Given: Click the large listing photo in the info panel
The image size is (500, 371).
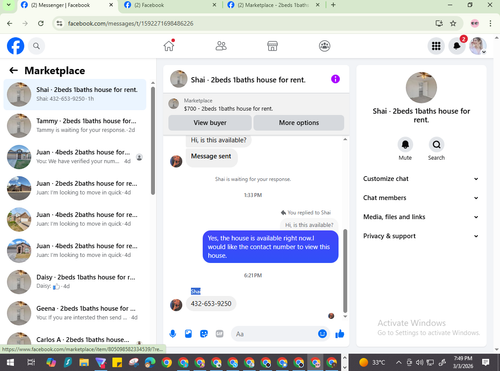Looking at the screenshot, I should coord(421,87).
